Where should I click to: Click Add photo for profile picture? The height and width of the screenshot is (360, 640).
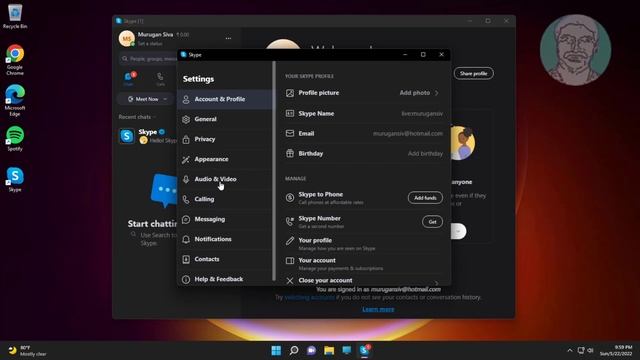coord(414,93)
